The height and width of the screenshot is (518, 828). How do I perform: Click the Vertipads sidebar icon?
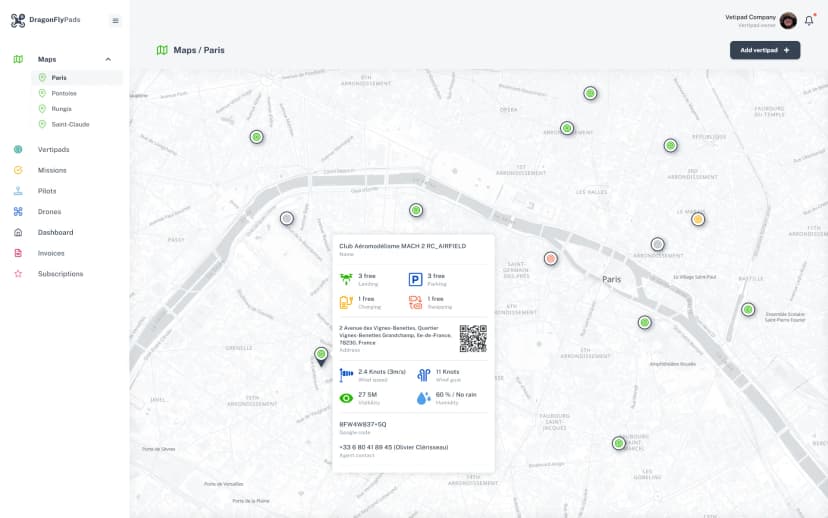[18, 149]
